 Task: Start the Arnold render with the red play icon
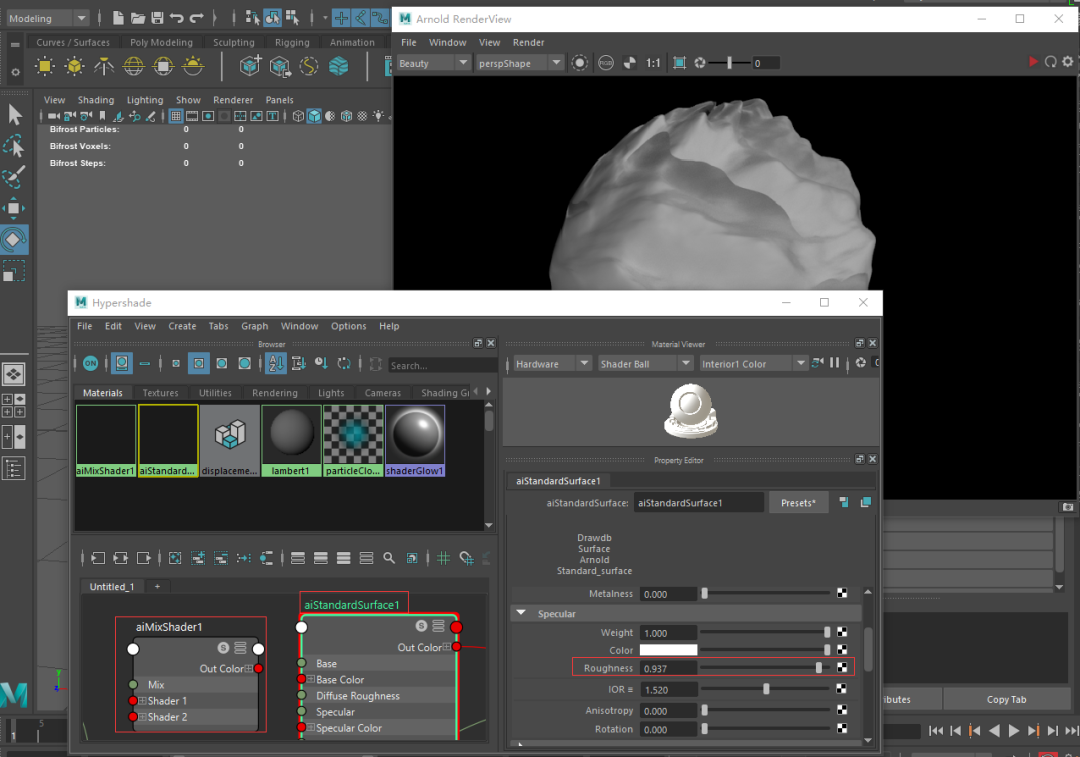coord(1033,62)
